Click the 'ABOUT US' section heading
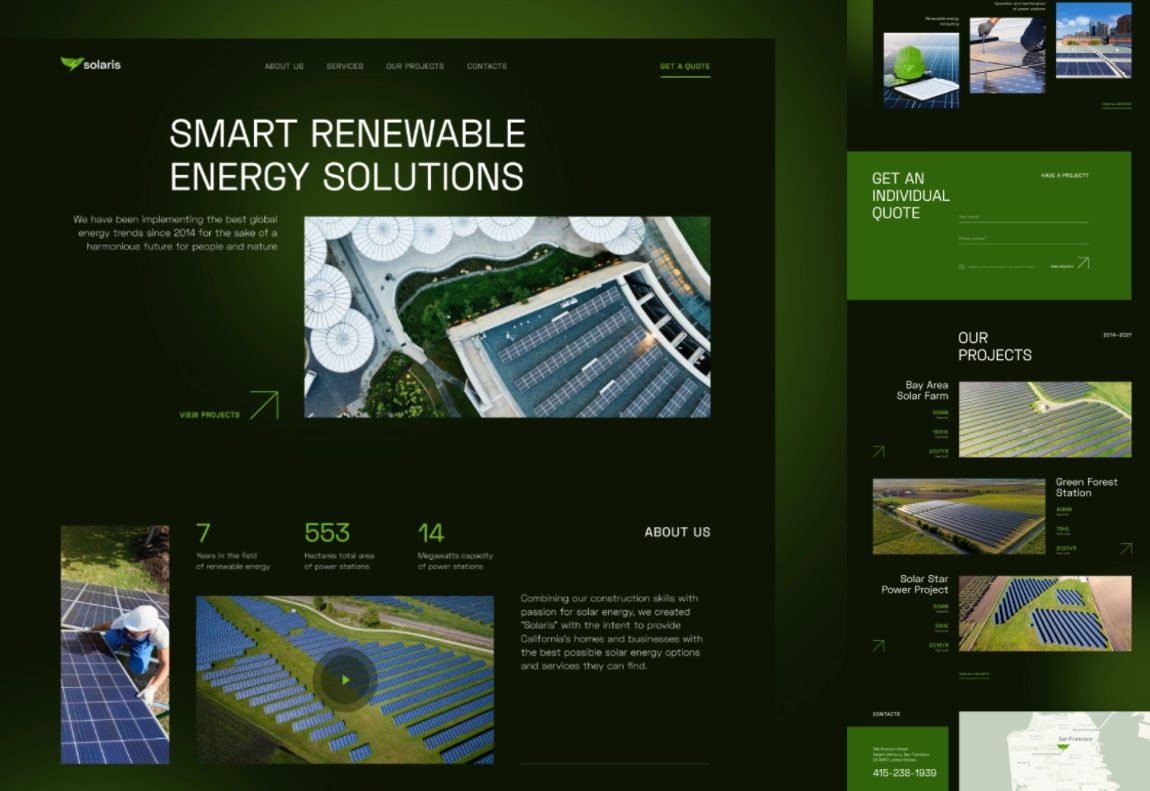 click(x=678, y=532)
